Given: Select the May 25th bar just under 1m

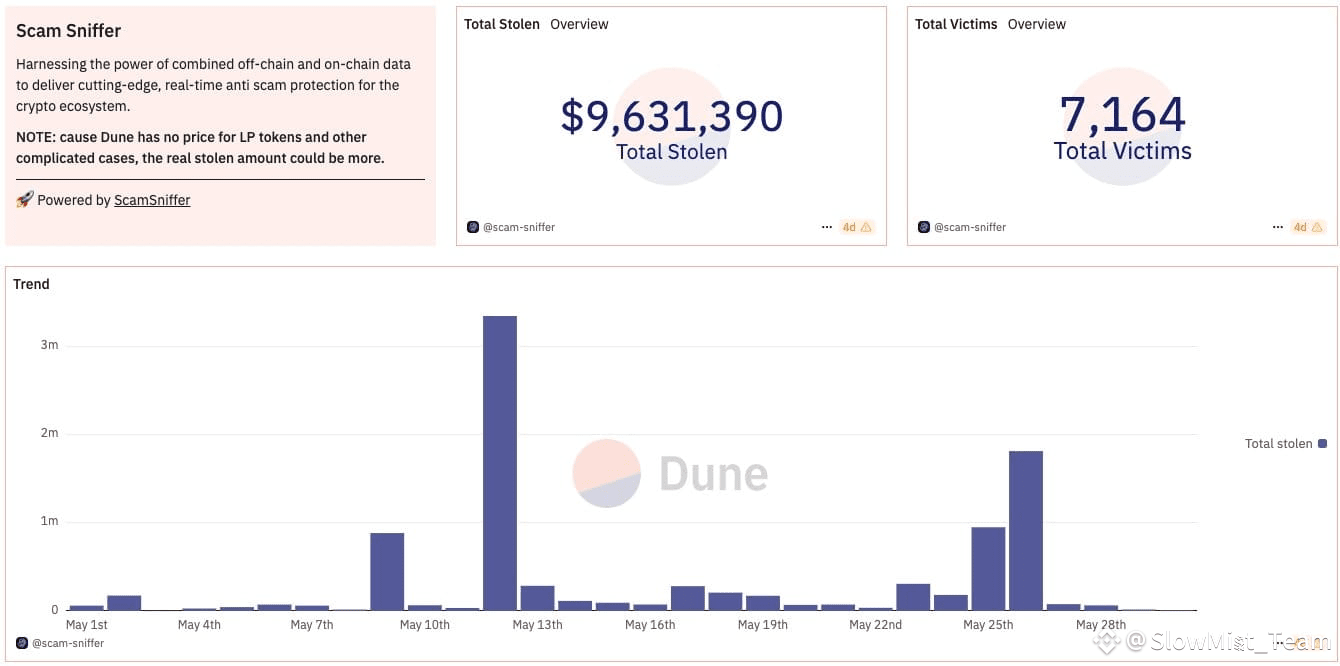Looking at the screenshot, I should [x=988, y=569].
